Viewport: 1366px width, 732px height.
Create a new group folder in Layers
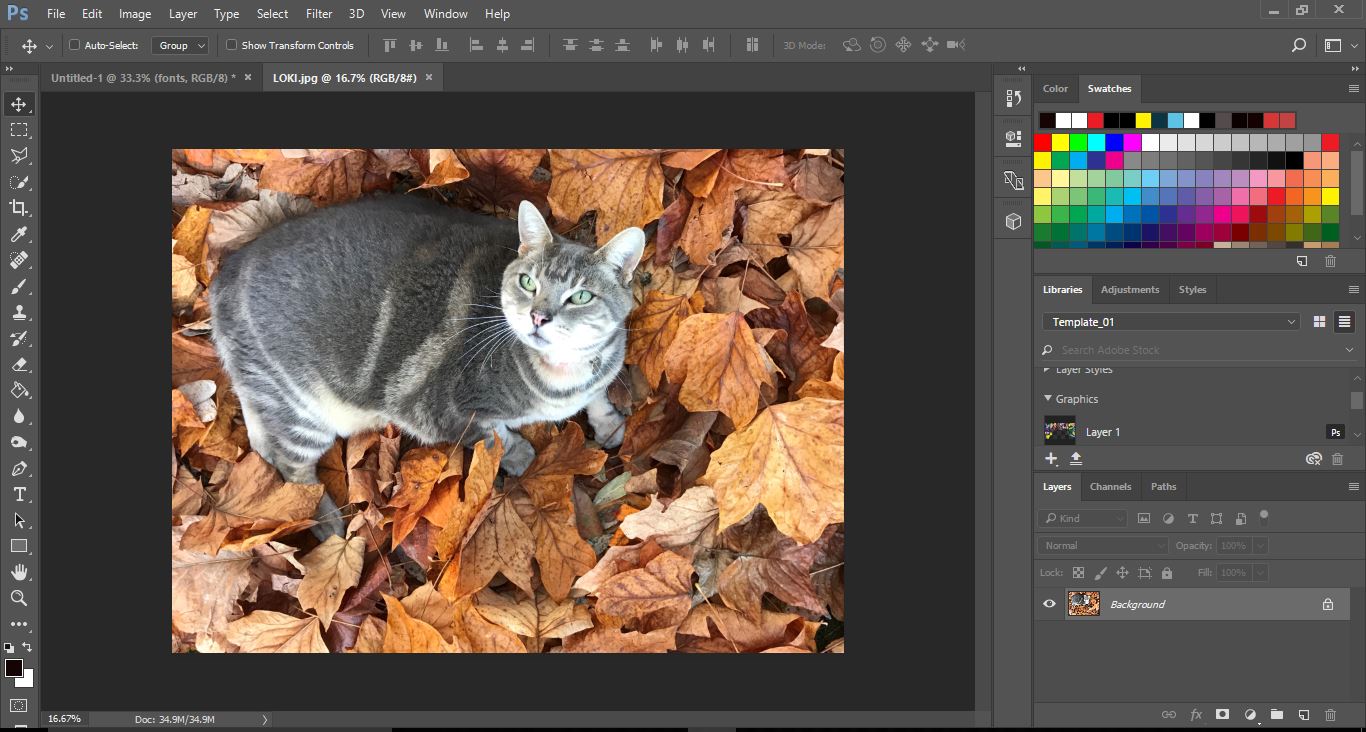pos(1277,715)
